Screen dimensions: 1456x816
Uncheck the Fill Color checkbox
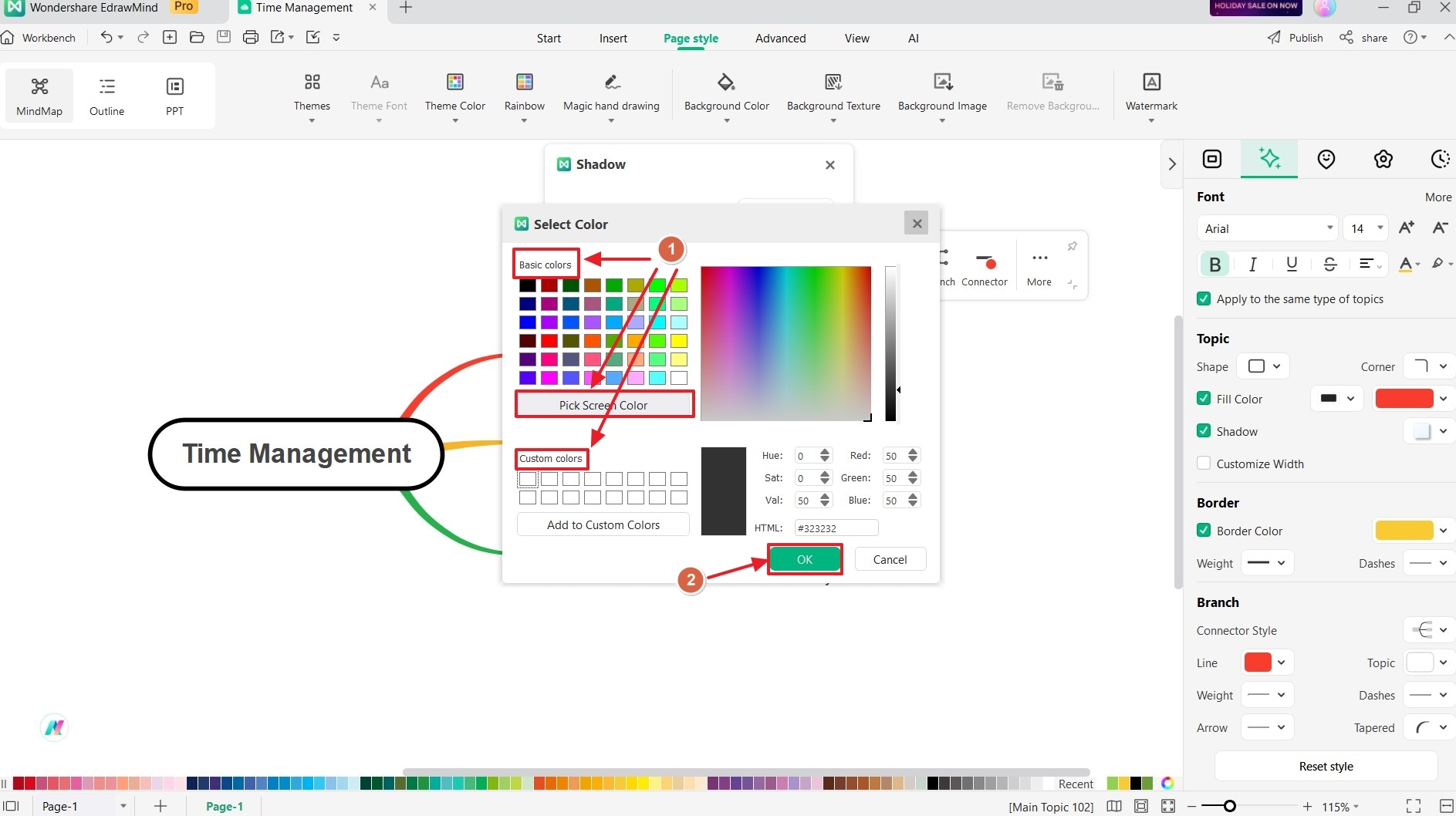[1204, 399]
